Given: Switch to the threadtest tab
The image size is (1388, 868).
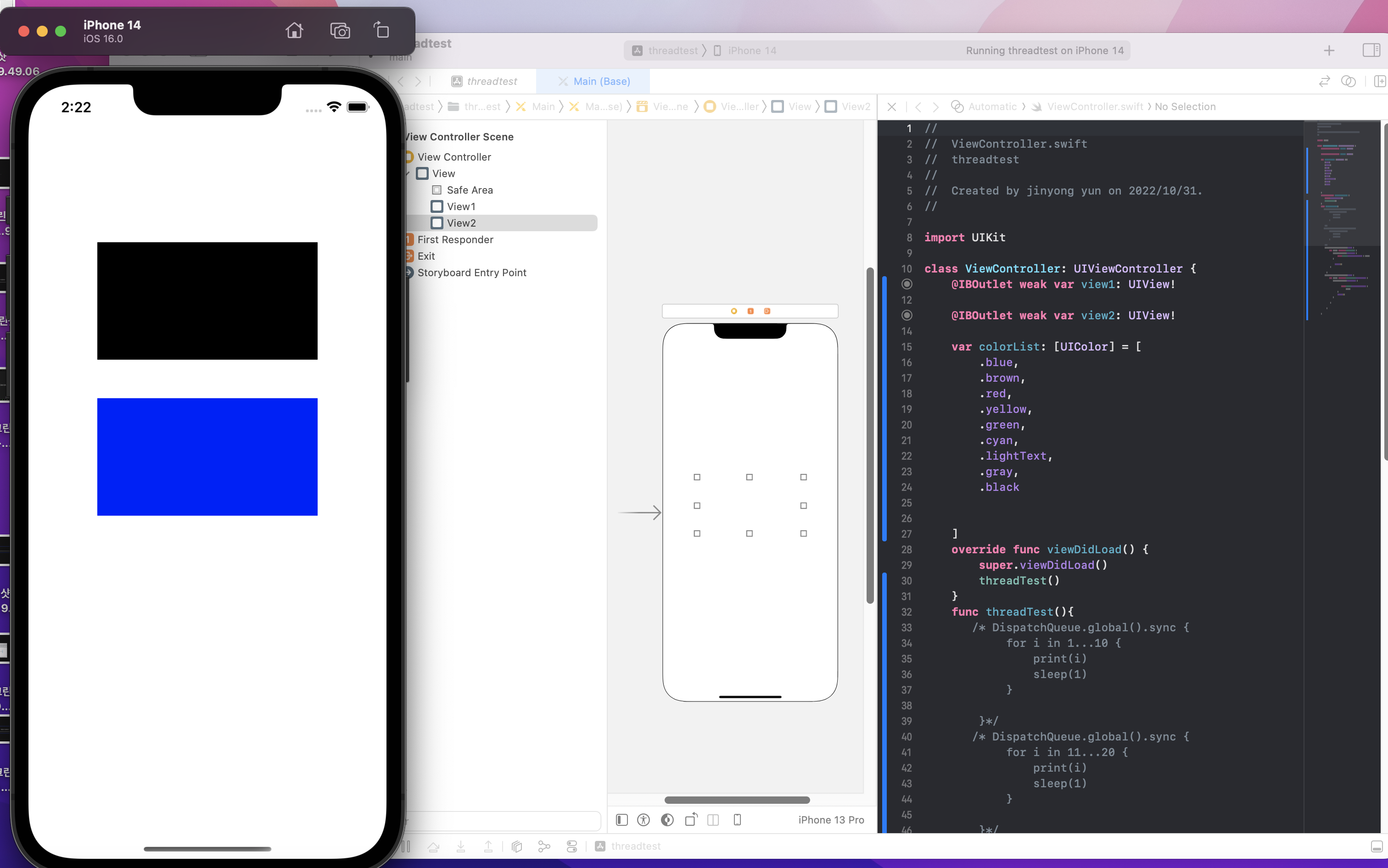Looking at the screenshot, I should [x=491, y=82].
